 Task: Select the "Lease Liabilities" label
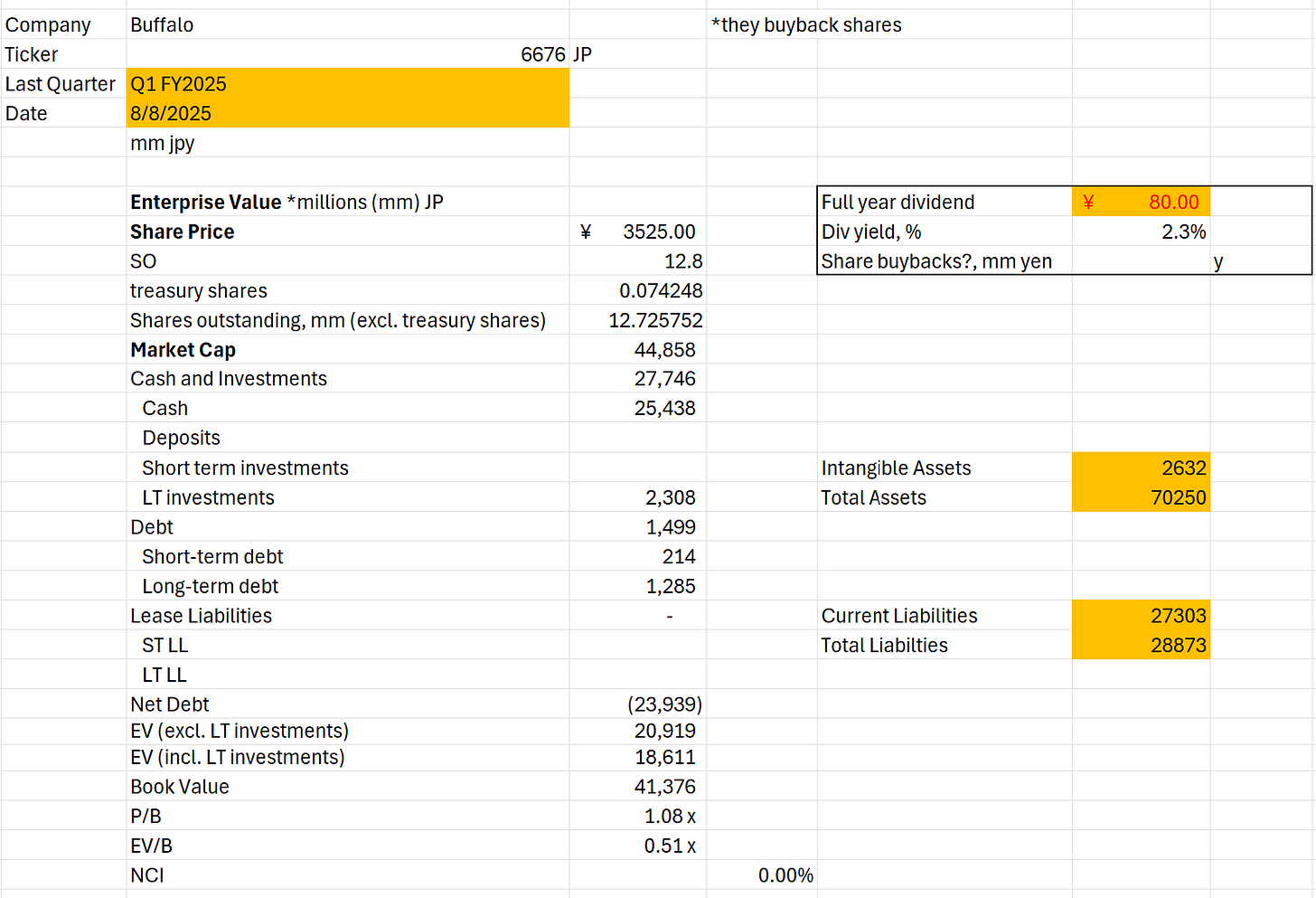click(x=201, y=616)
